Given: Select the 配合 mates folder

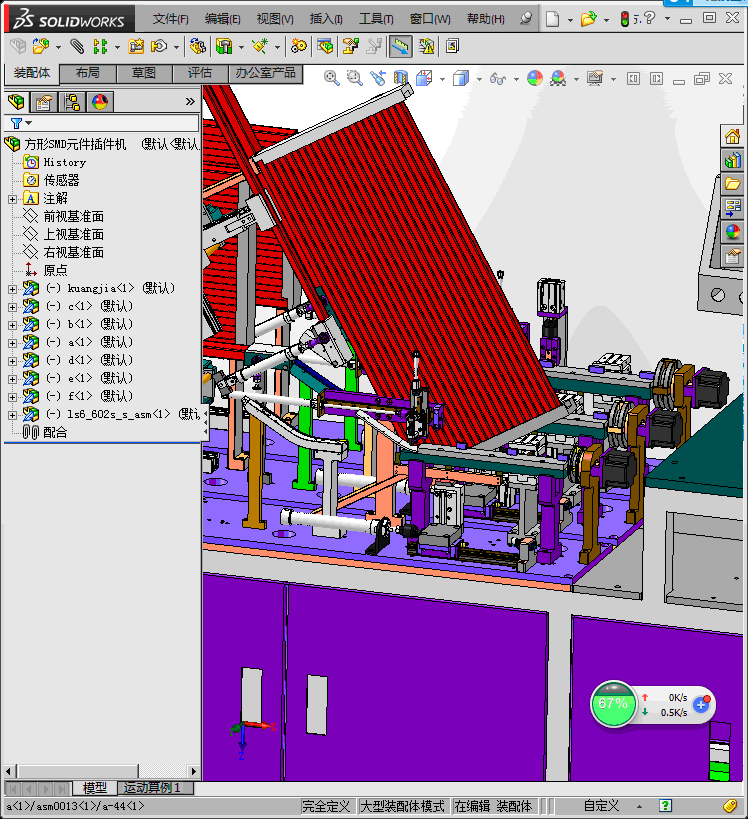Looking at the screenshot, I should click(55, 432).
